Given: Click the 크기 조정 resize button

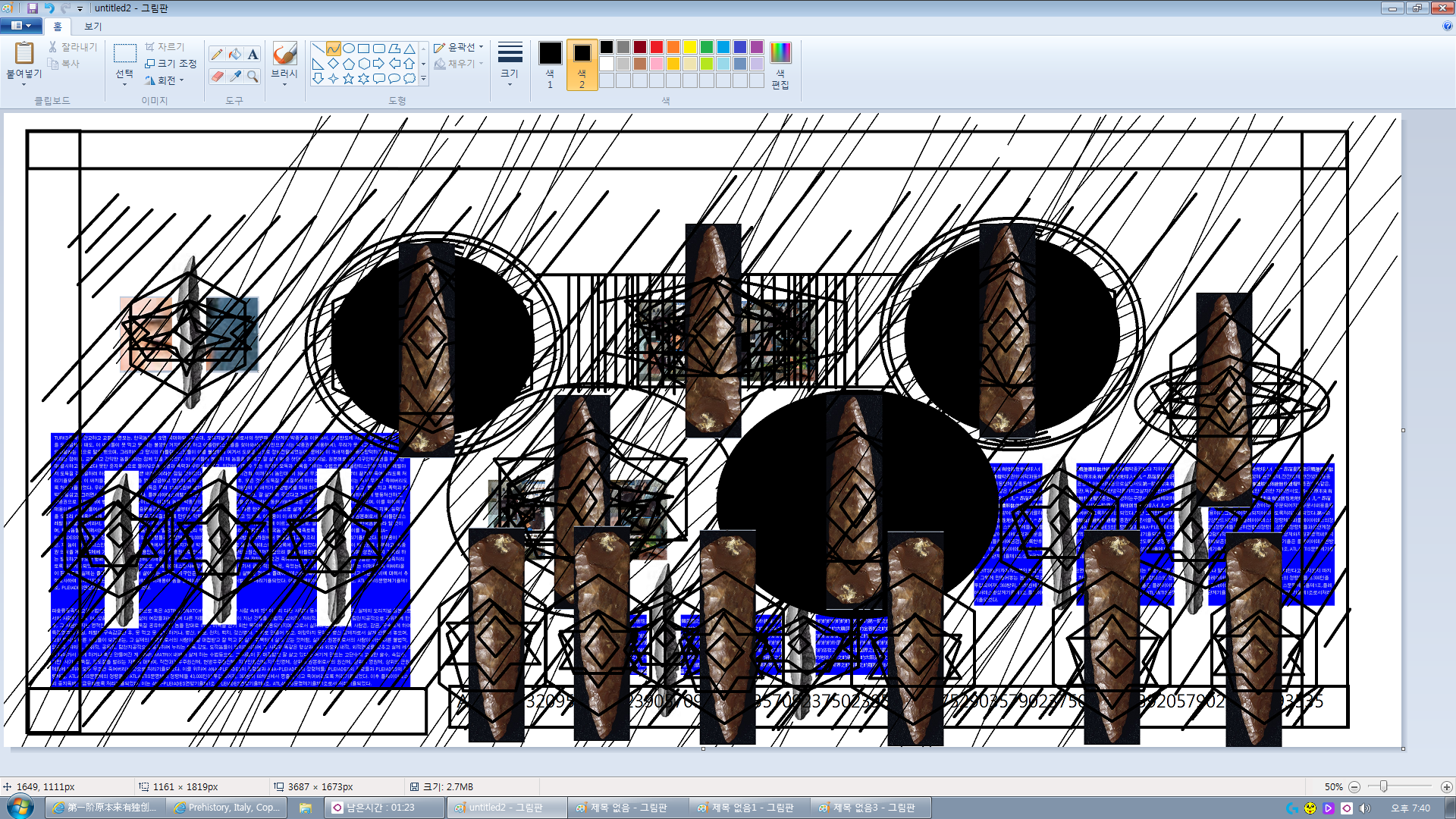Looking at the screenshot, I should point(171,63).
